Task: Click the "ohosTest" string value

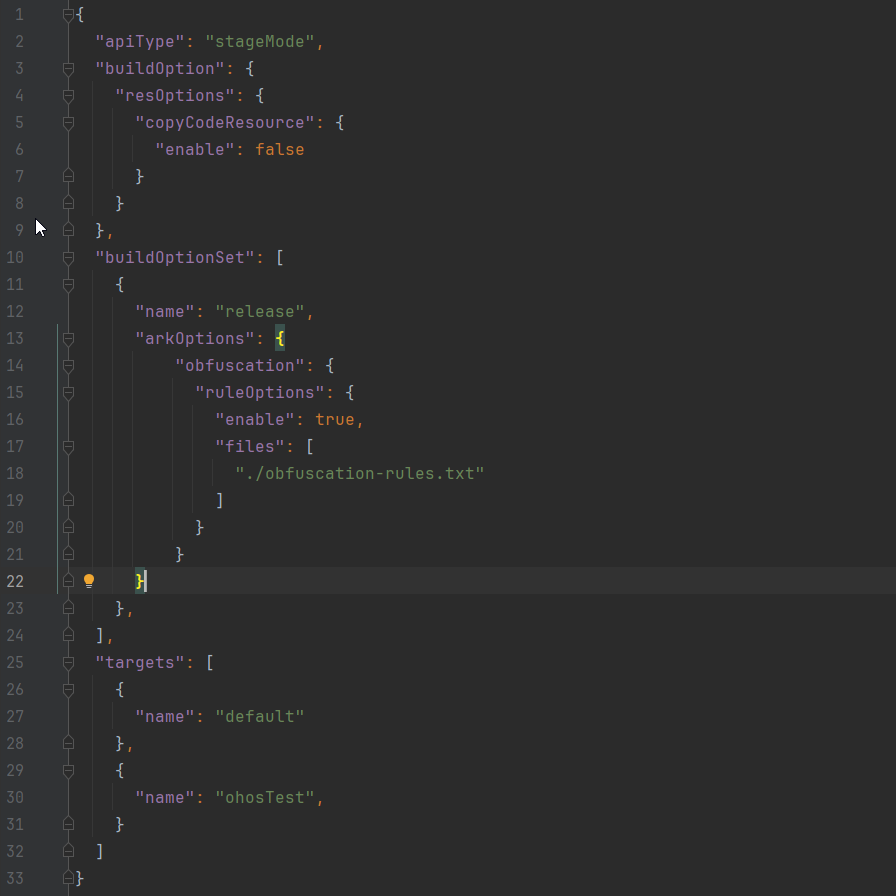Action: tap(265, 798)
